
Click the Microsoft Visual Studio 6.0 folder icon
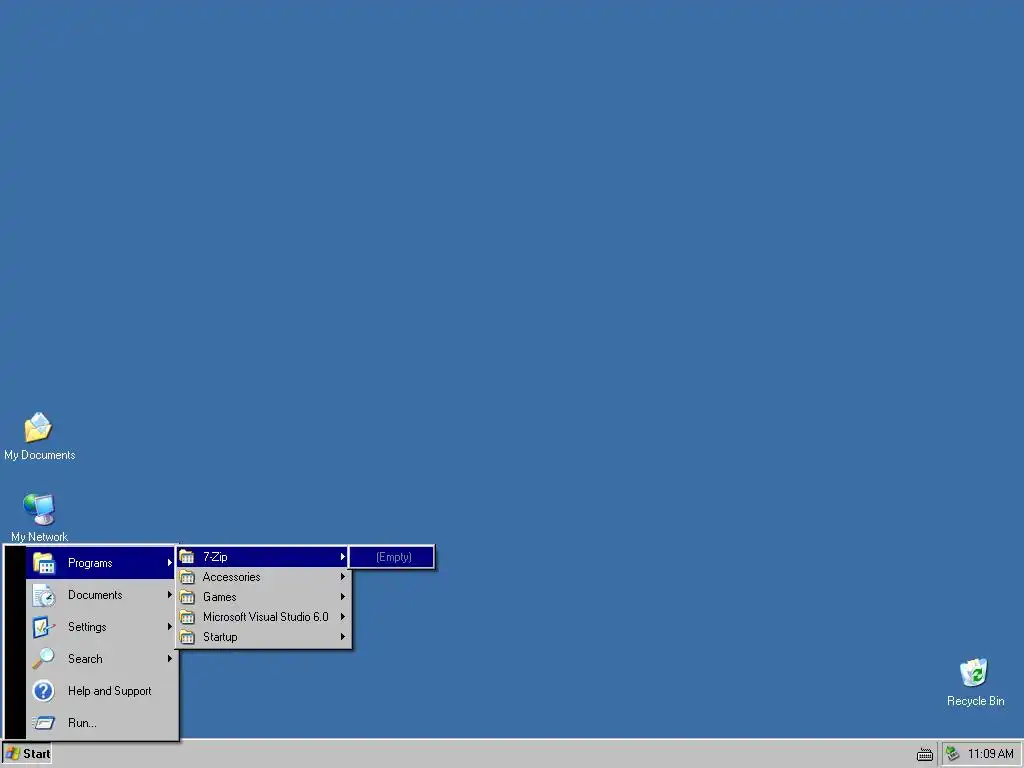coord(187,617)
